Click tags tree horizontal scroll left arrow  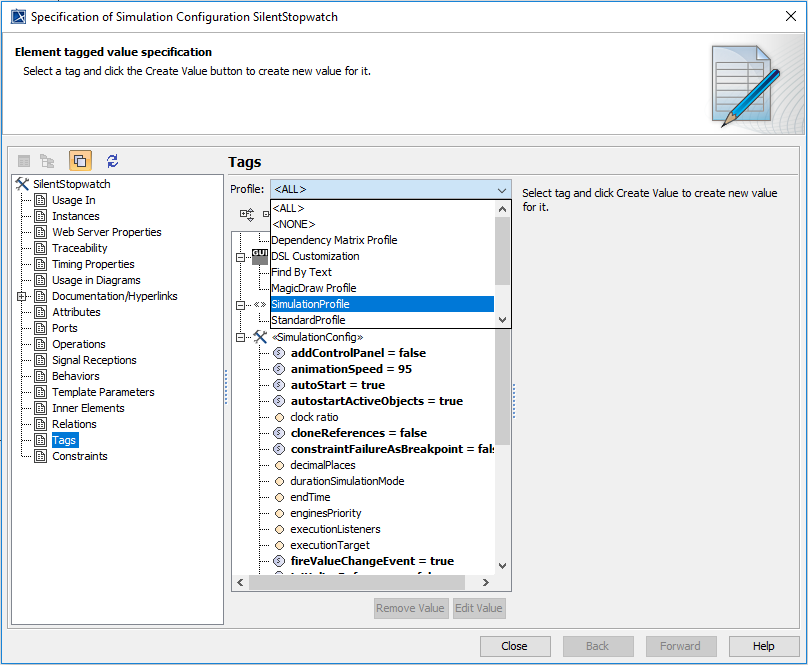240,583
